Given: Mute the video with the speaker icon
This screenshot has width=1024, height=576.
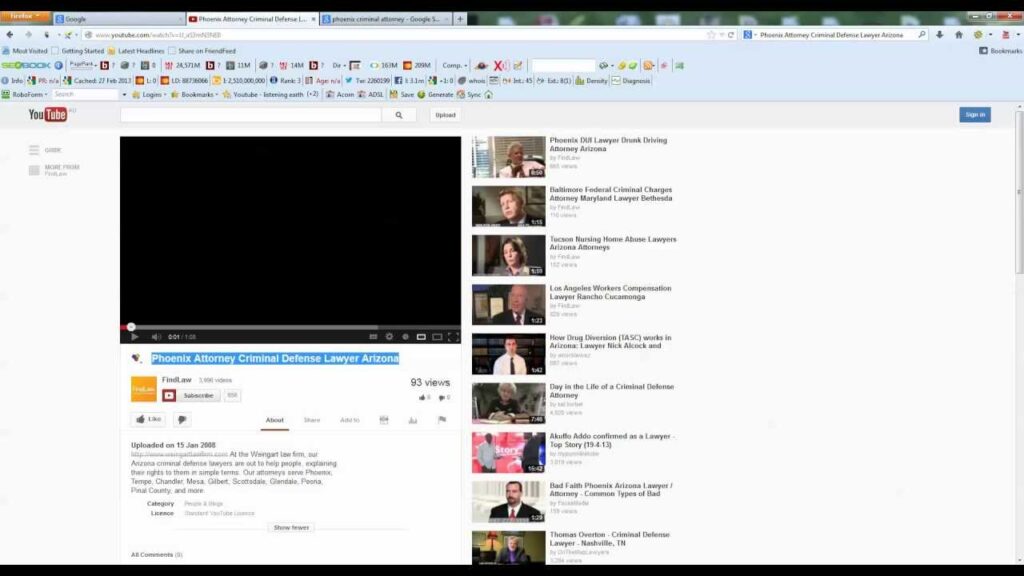Looking at the screenshot, I should [156, 337].
